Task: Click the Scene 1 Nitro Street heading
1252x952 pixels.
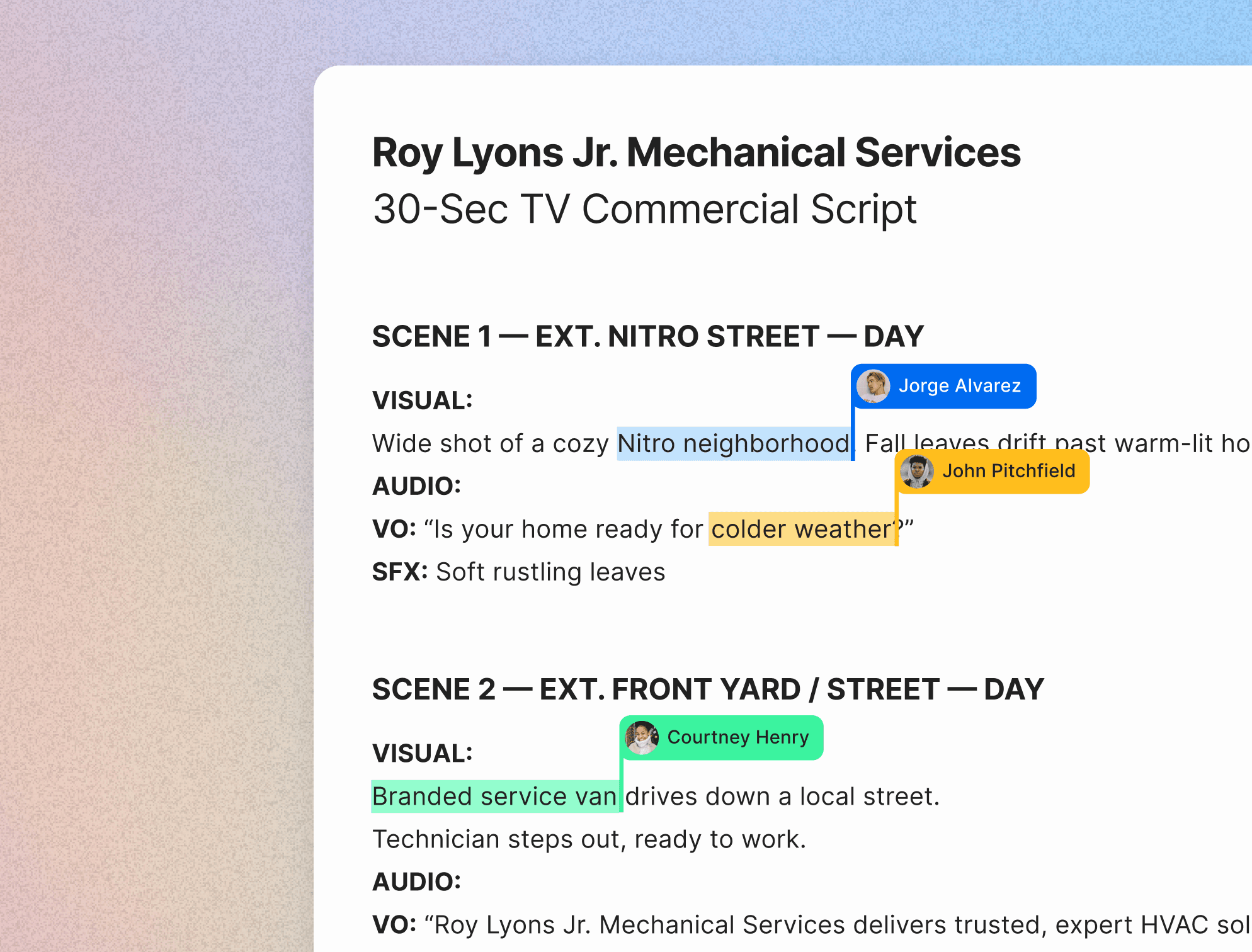Action: [x=647, y=336]
